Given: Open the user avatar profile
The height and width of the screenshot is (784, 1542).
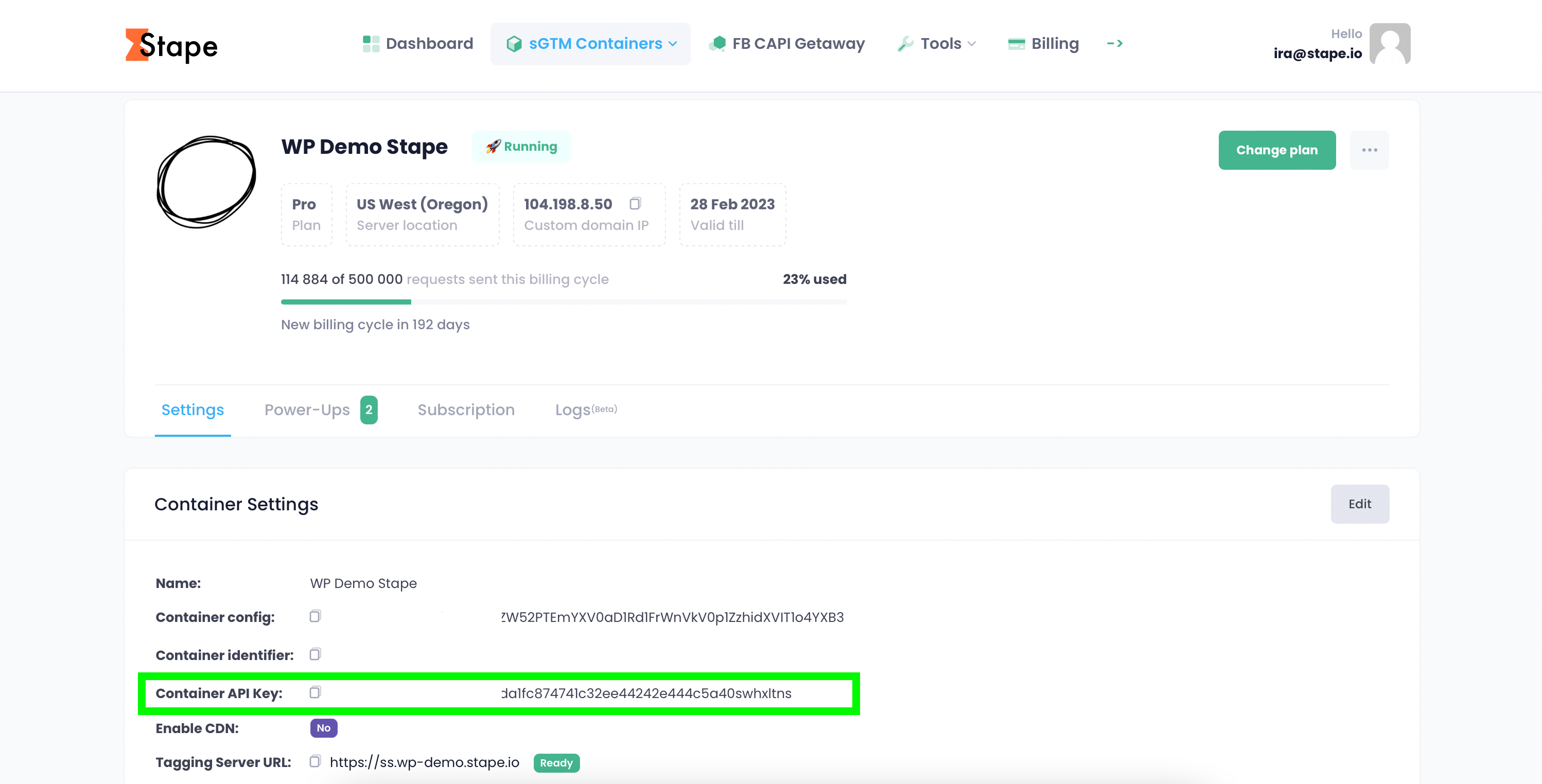Looking at the screenshot, I should 1390,44.
